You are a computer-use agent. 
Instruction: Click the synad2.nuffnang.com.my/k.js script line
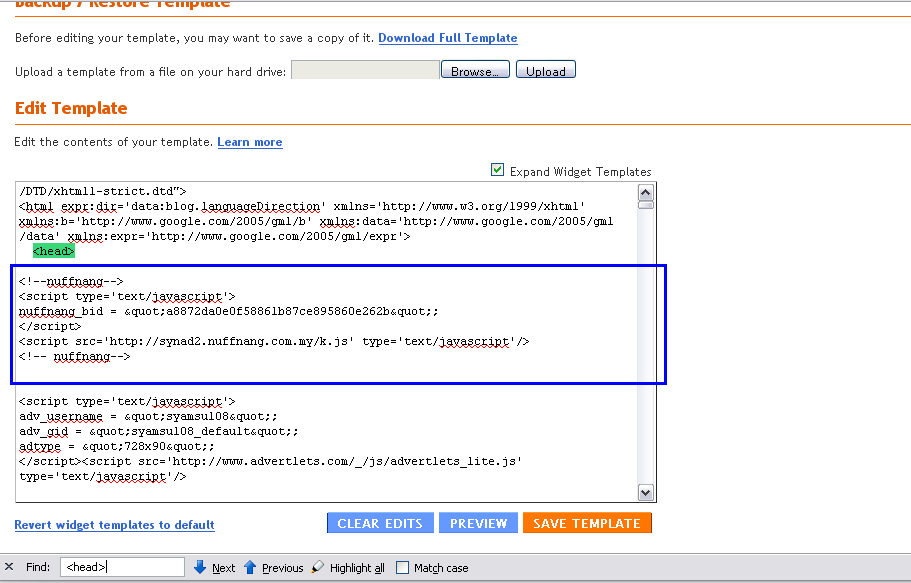tap(274, 342)
